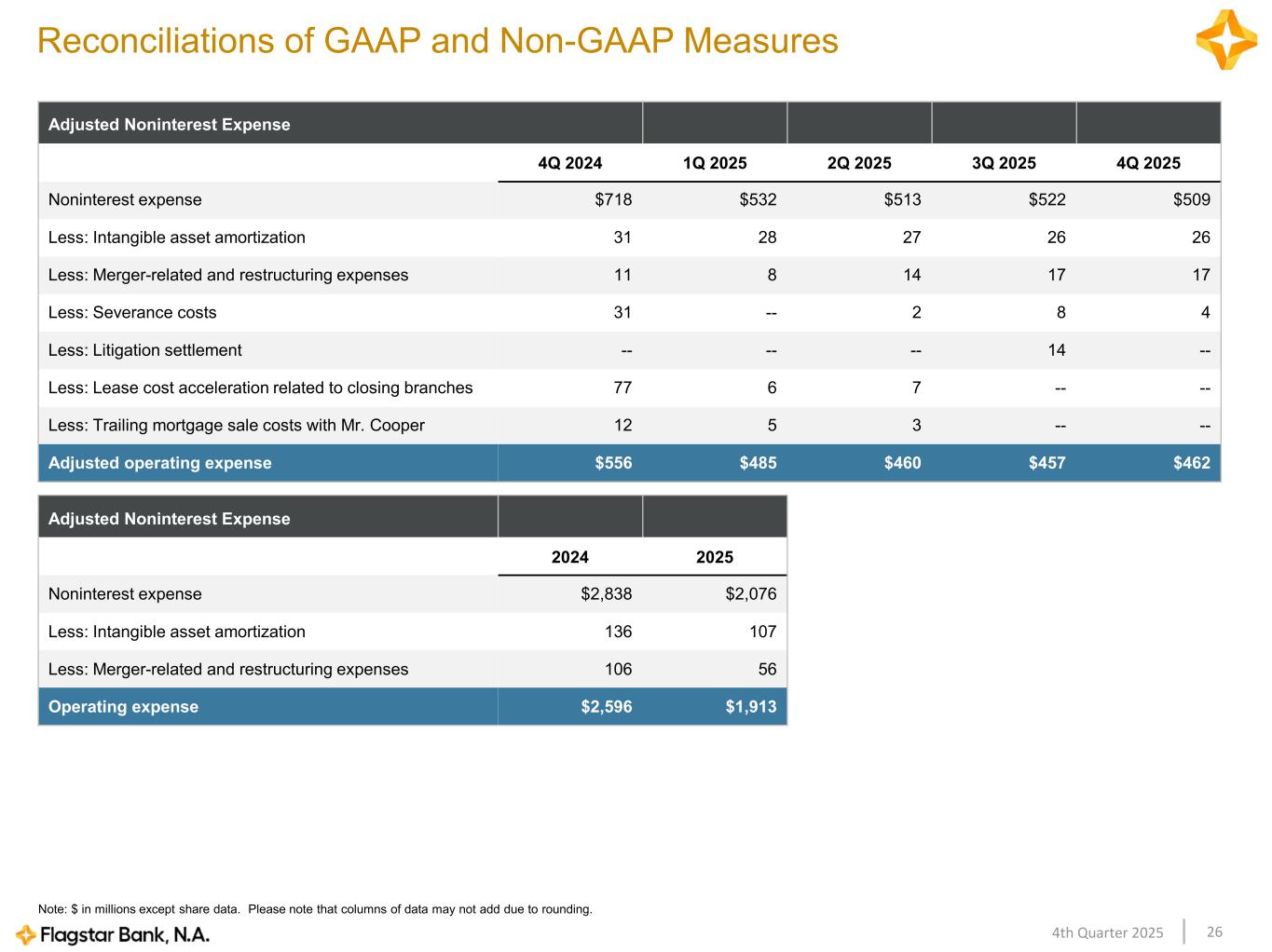Click the page number 26

coord(1214,932)
